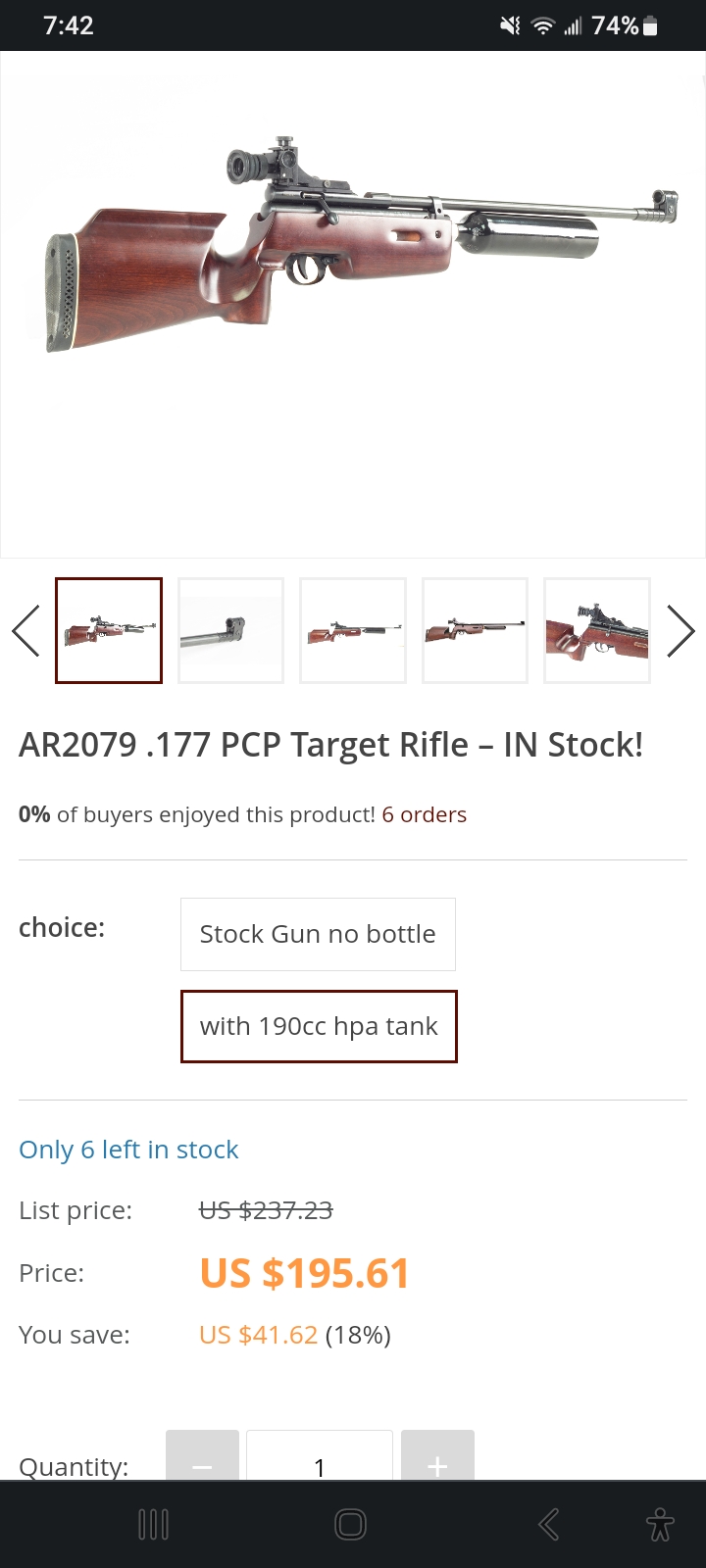
Task: Select the with 190cc hpa tank option
Action: [319, 1026]
